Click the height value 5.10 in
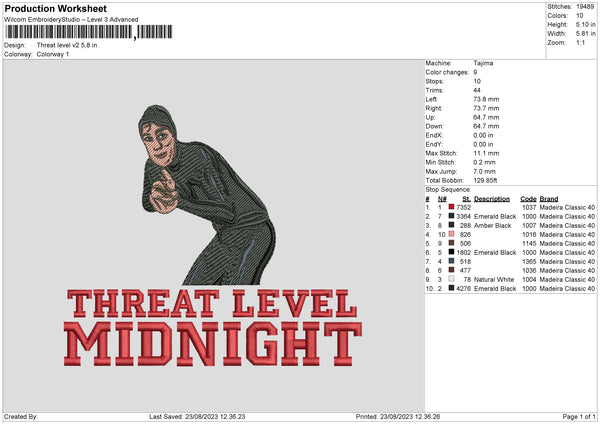 (x=585, y=24)
